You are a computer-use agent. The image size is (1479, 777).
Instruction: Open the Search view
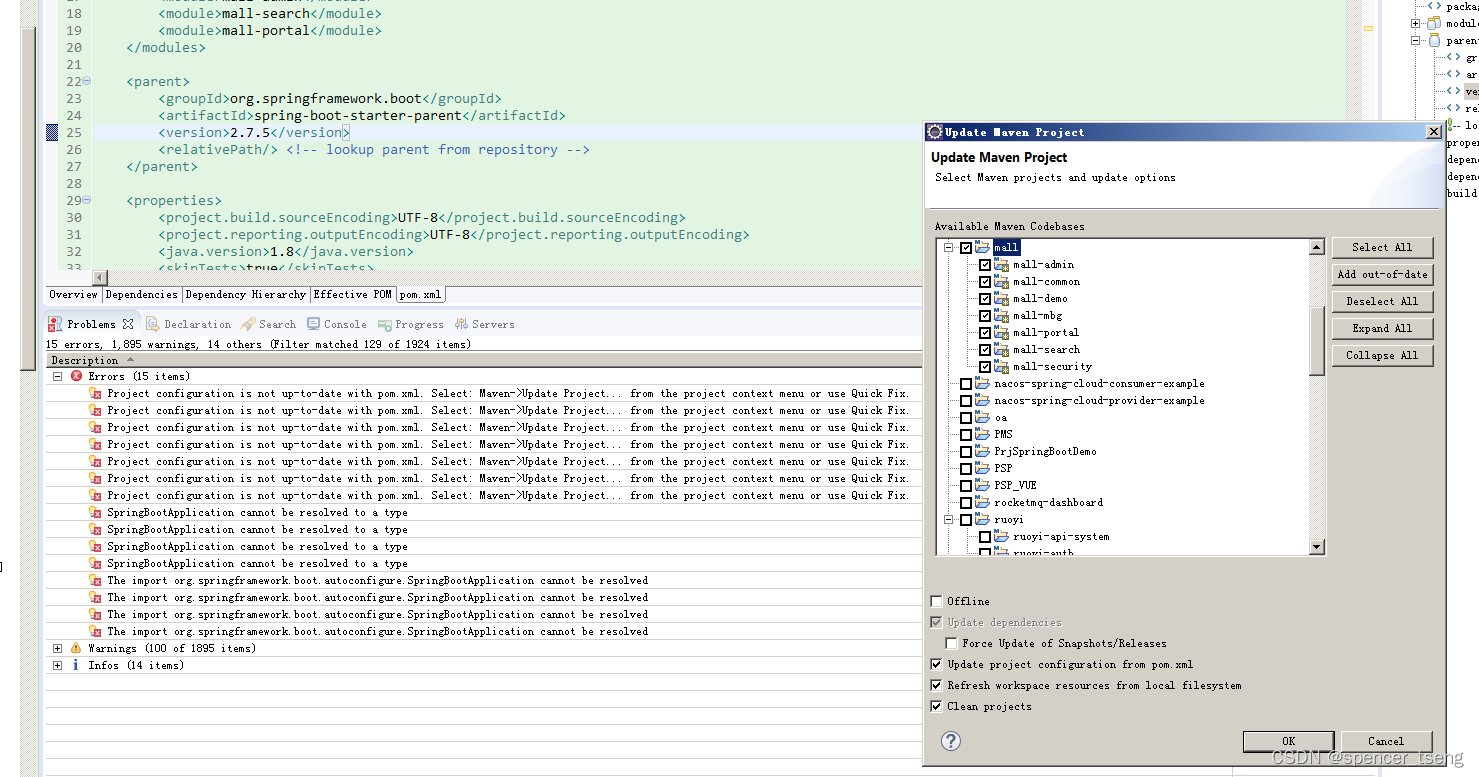pos(275,323)
